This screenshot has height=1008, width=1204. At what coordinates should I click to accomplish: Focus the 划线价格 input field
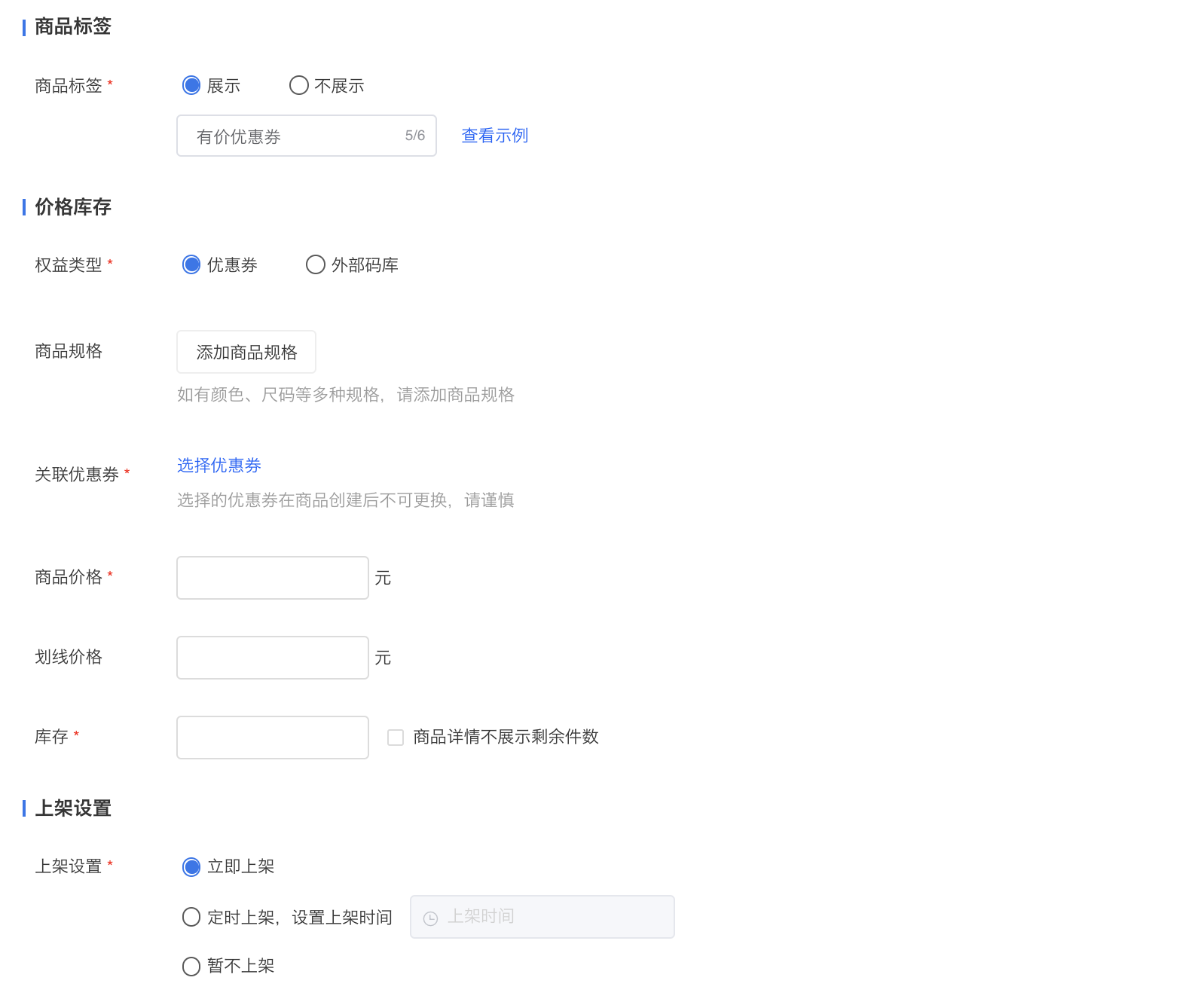click(x=273, y=658)
